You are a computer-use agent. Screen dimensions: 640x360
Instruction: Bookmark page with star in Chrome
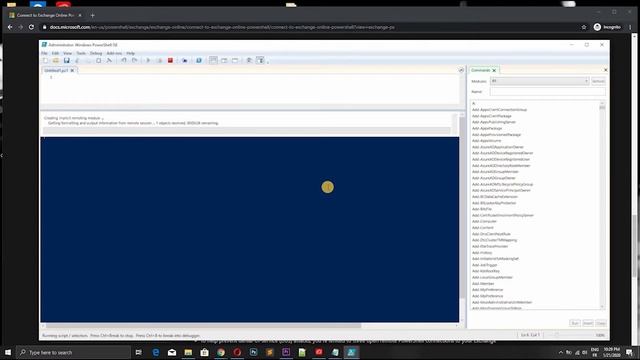(584, 27)
